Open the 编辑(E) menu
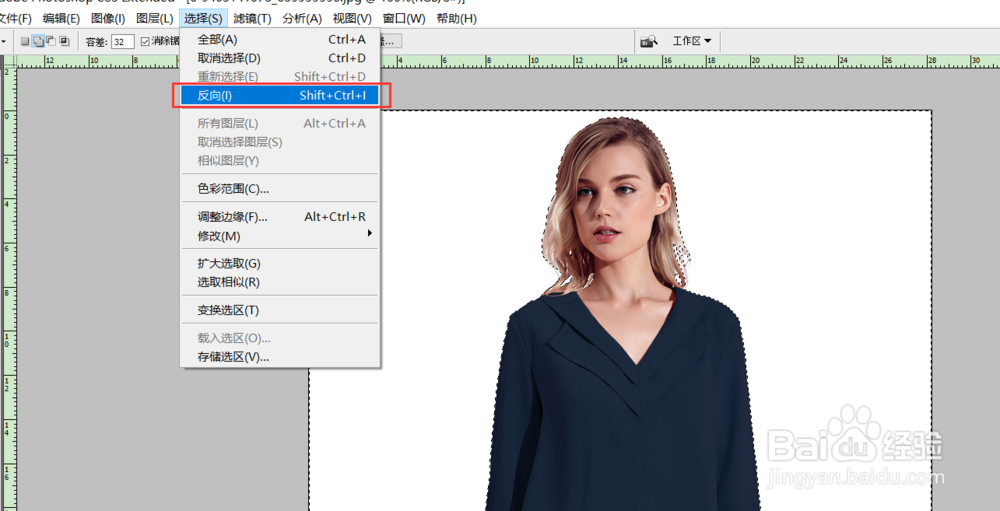The height and width of the screenshot is (511, 1000). (61, 19)
